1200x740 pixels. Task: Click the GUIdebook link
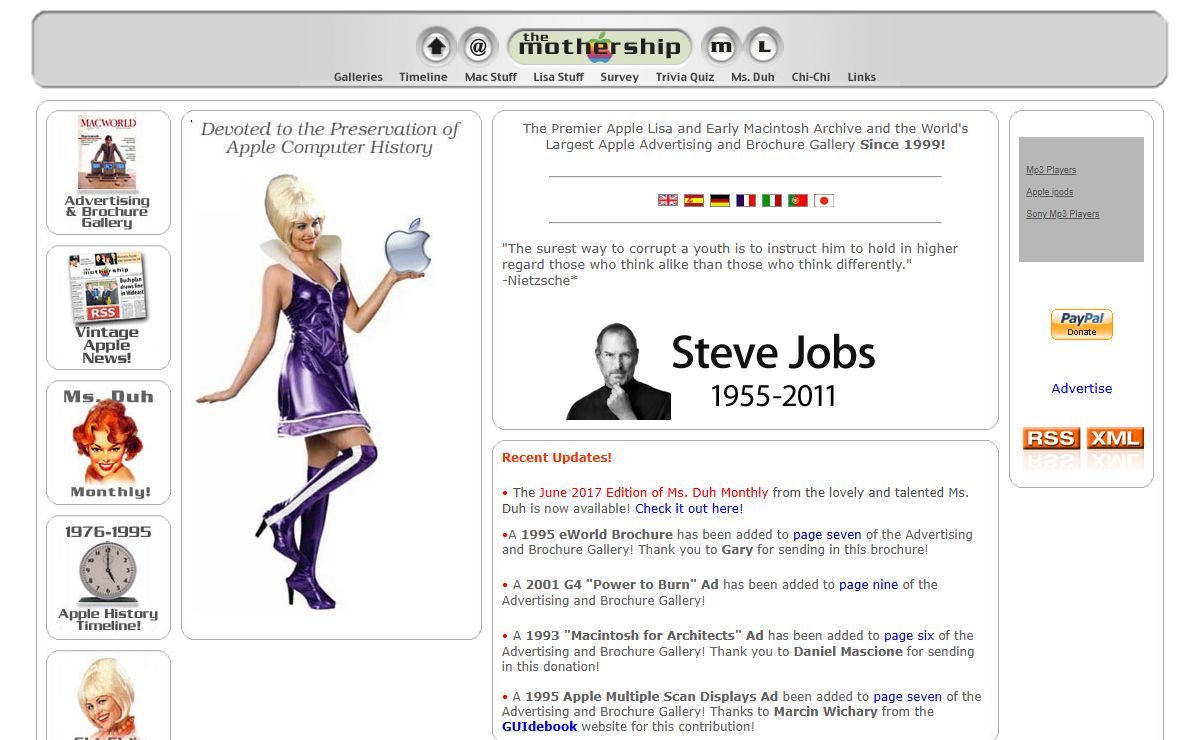click(x=540, y=727)
